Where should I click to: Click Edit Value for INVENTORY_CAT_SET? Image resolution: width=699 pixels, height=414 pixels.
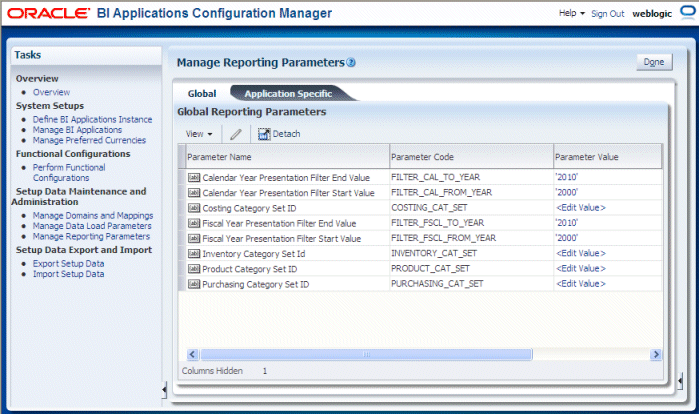pos(581,253)
